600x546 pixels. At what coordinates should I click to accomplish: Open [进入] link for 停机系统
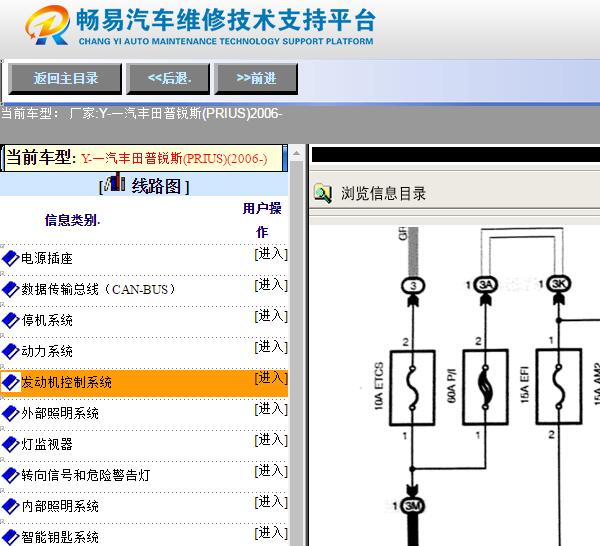[271, 316]
